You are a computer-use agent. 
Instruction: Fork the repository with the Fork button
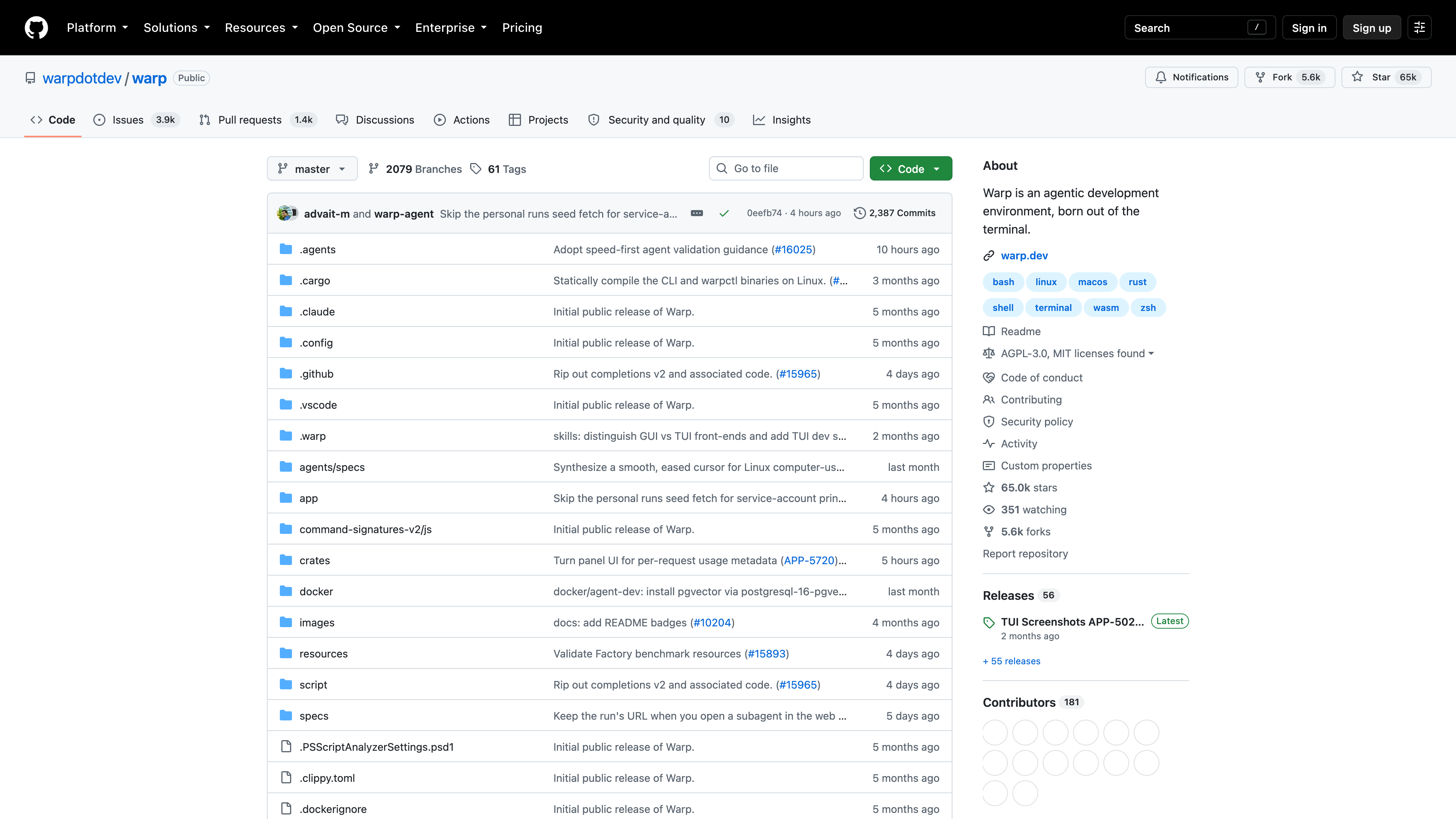click(x=1290, y=77)
